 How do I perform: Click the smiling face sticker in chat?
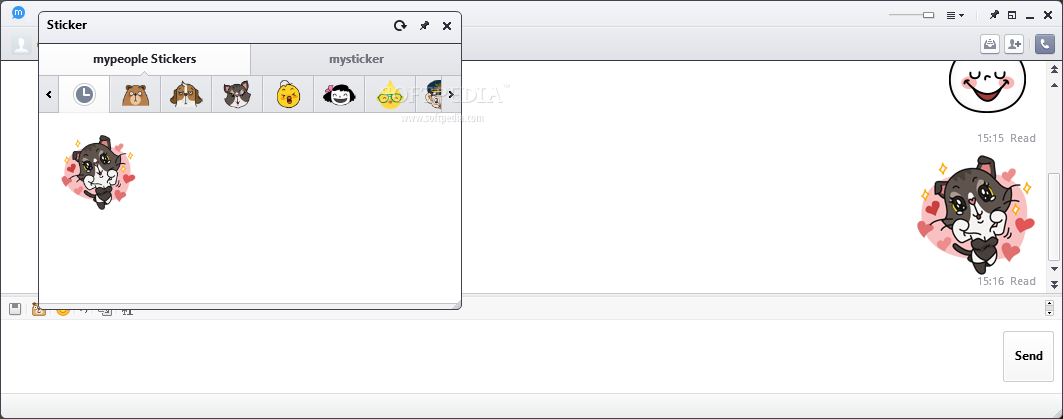[x=987, y=85]
